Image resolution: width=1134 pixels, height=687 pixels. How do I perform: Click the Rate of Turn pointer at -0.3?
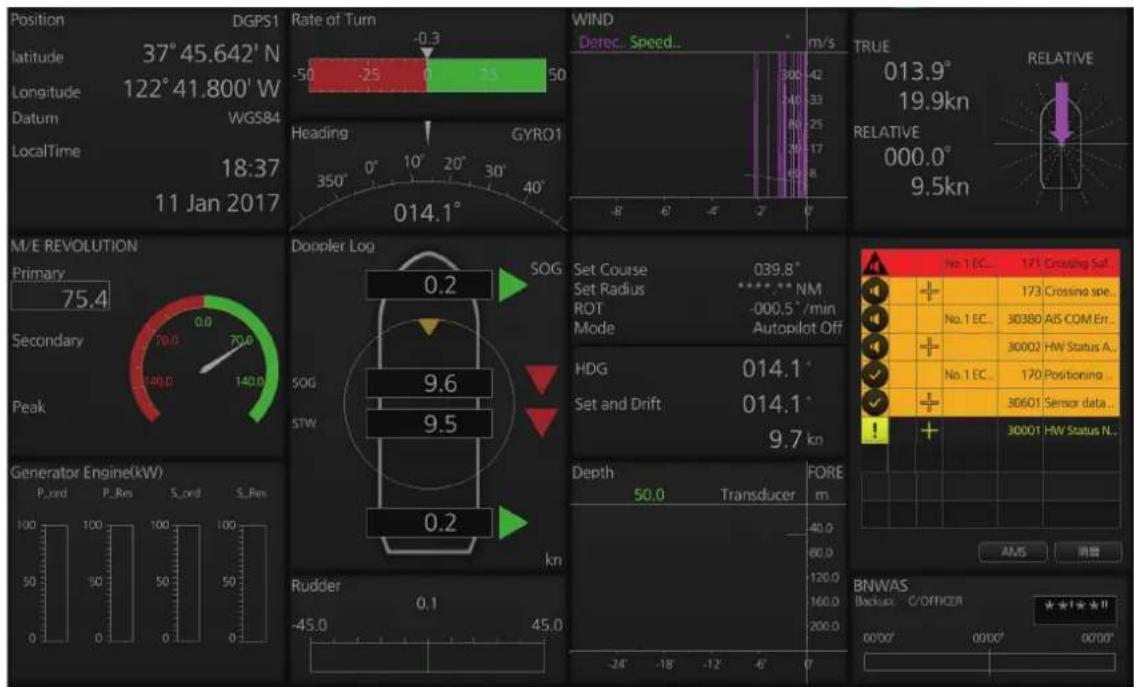pos(427,54)
